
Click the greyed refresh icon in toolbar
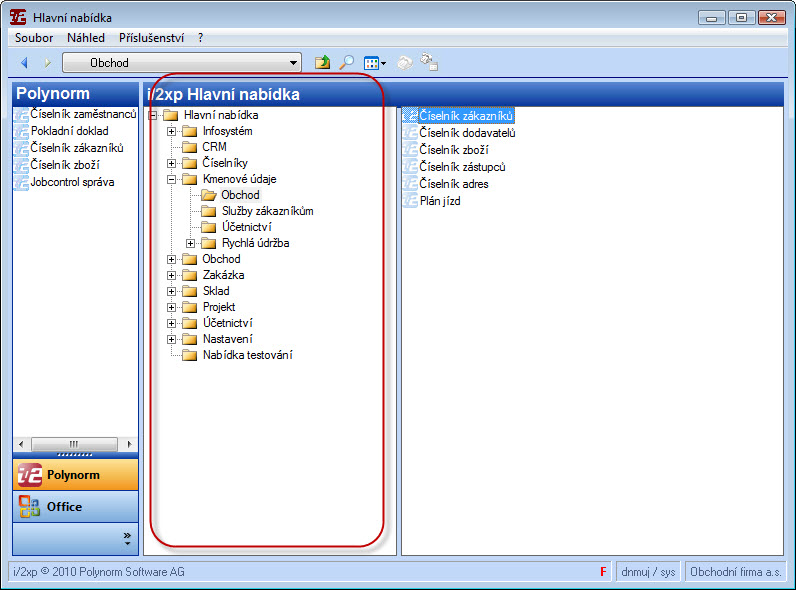pos(405,62)
